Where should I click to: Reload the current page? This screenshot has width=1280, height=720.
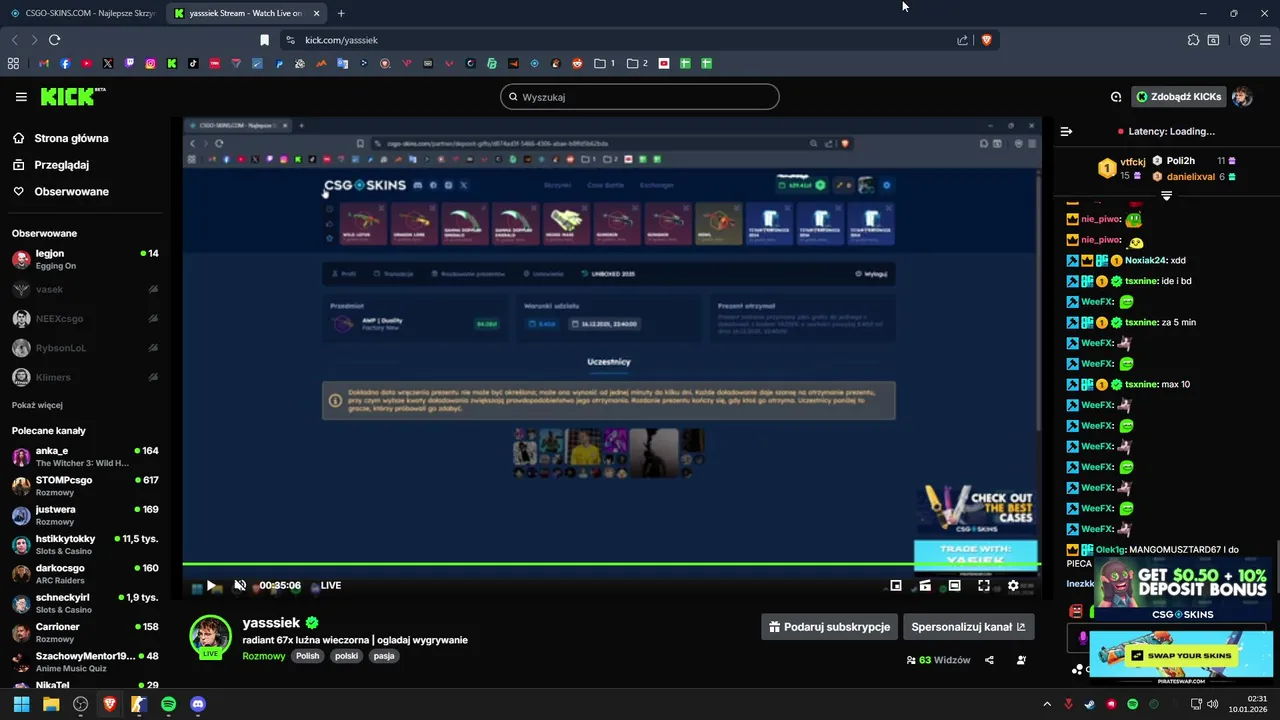(x=54, y=40)
